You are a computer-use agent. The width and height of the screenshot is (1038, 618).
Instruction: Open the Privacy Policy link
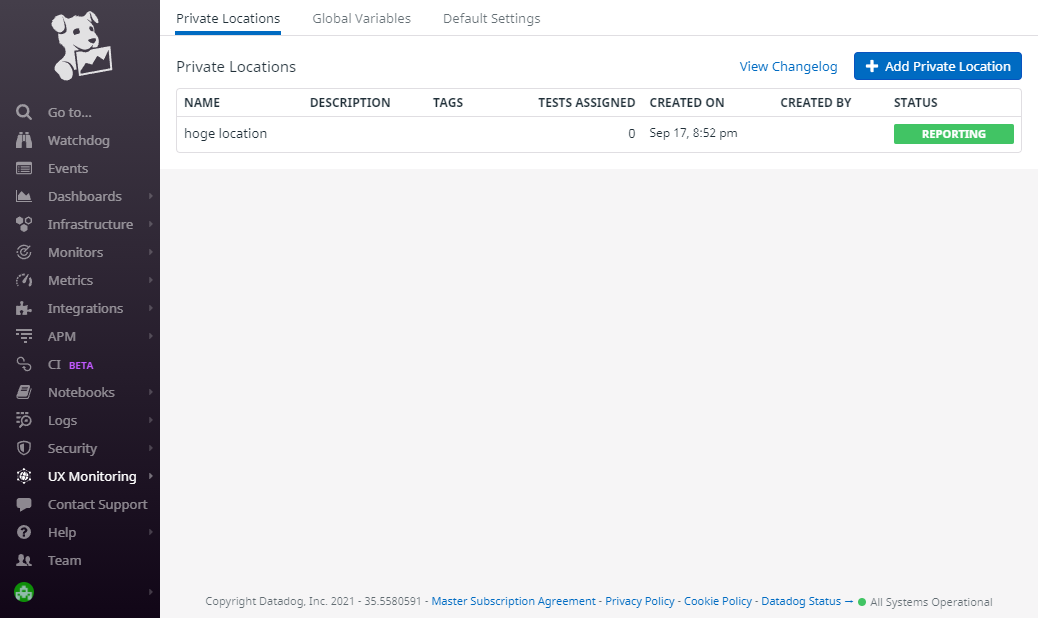639,601
